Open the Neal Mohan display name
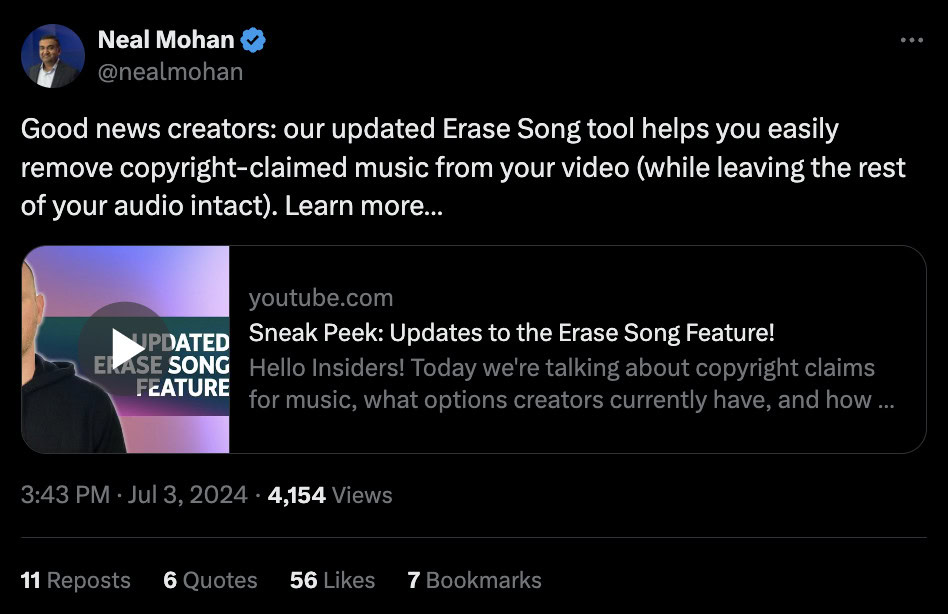 tap(165, 41)
